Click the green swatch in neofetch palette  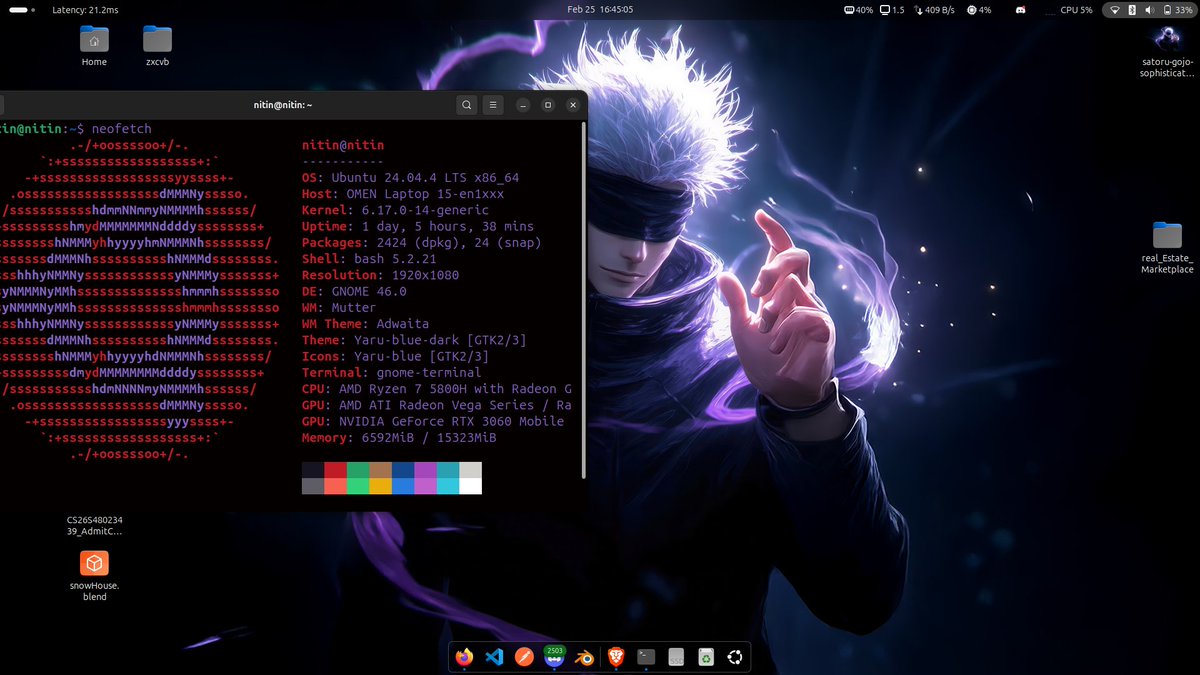point(357,470)
